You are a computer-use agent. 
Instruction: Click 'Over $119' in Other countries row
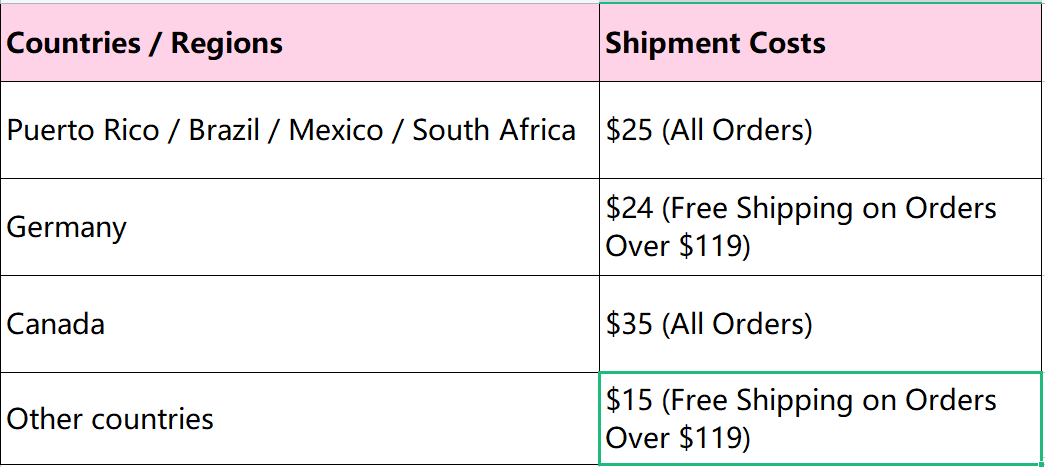click(678, 438)
